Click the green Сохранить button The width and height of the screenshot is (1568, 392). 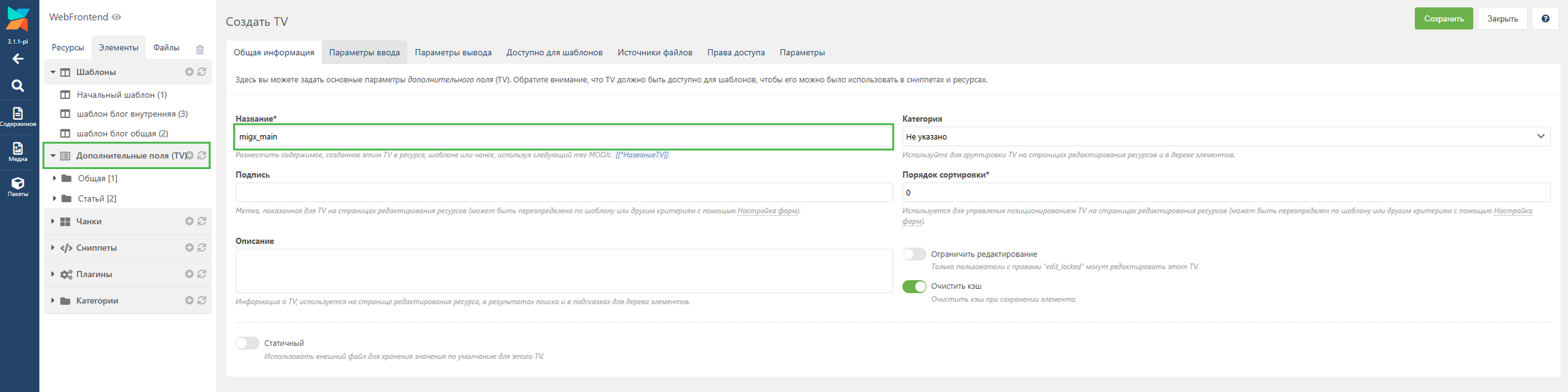click(x=1443, y=18)
